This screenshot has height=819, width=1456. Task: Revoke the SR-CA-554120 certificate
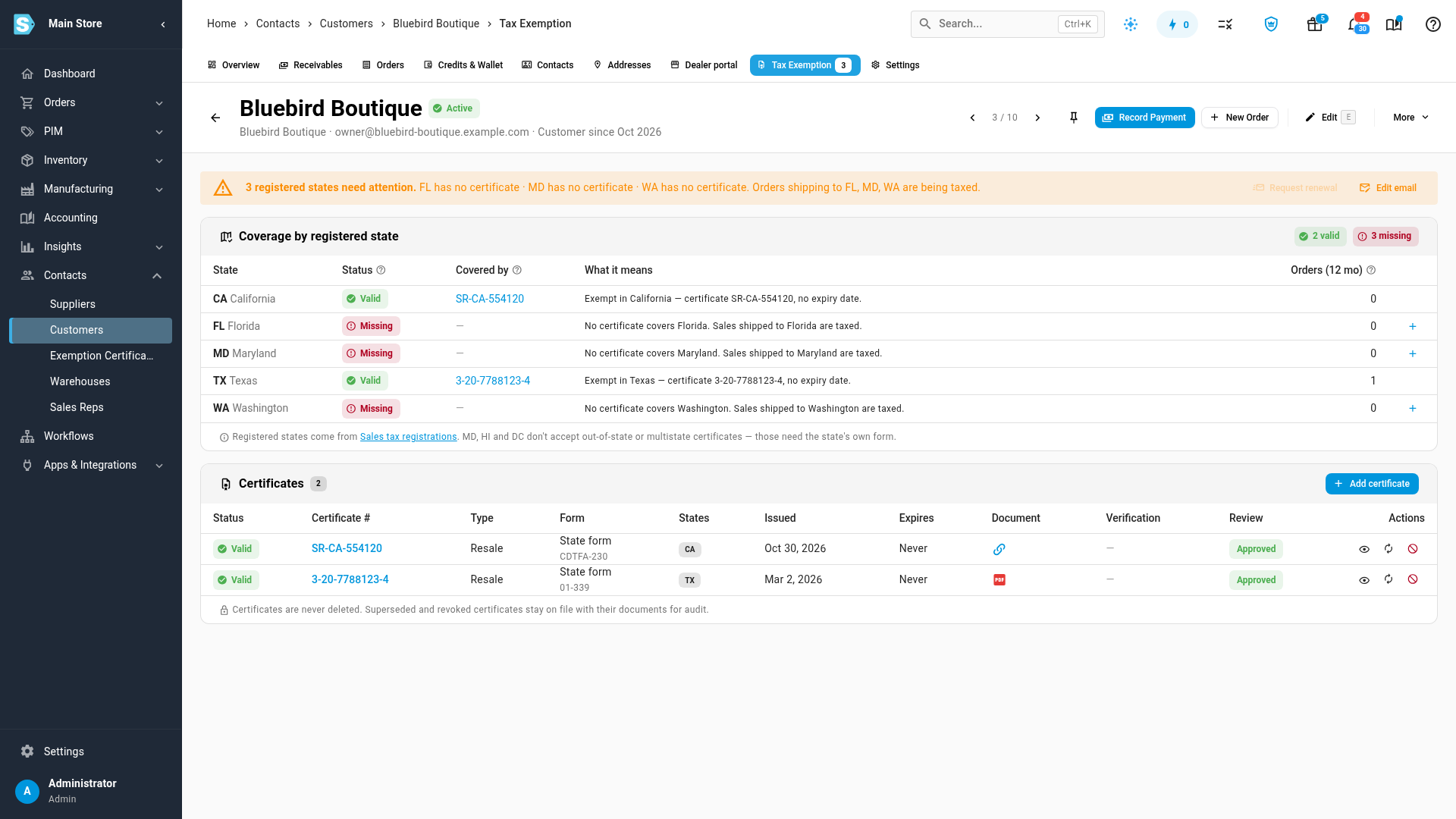tap(1413, 548)
